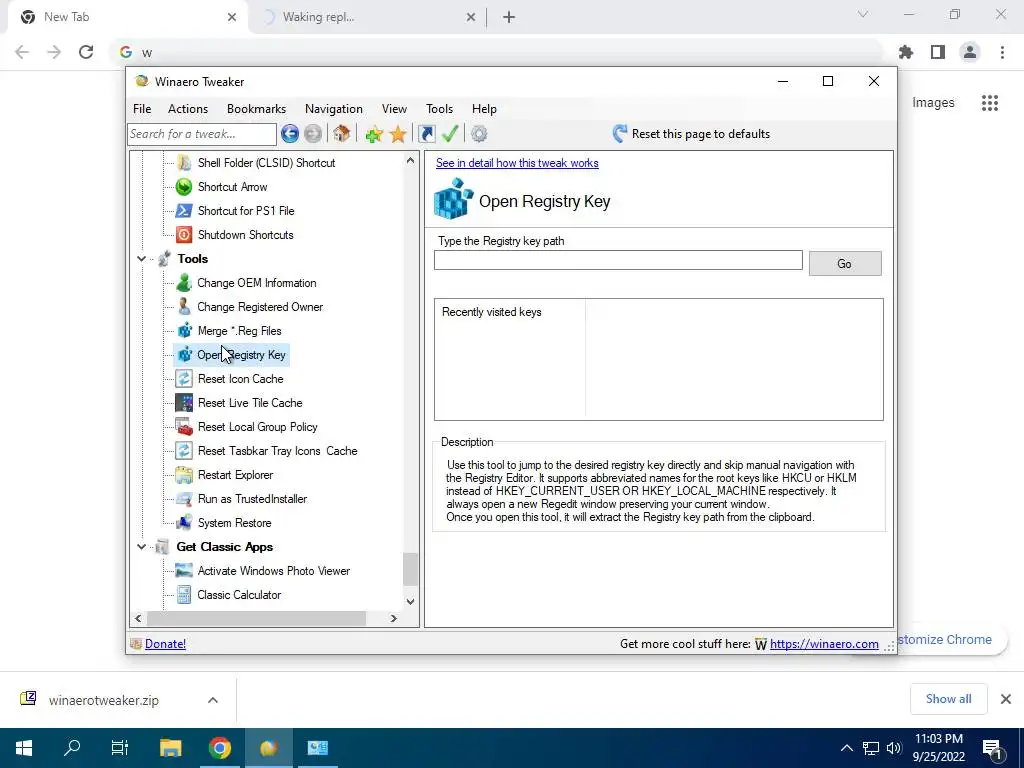The image size is (1024, 768).
Task: Go to the Home page icon in Winaero toolbar
Action: [342, 134]
